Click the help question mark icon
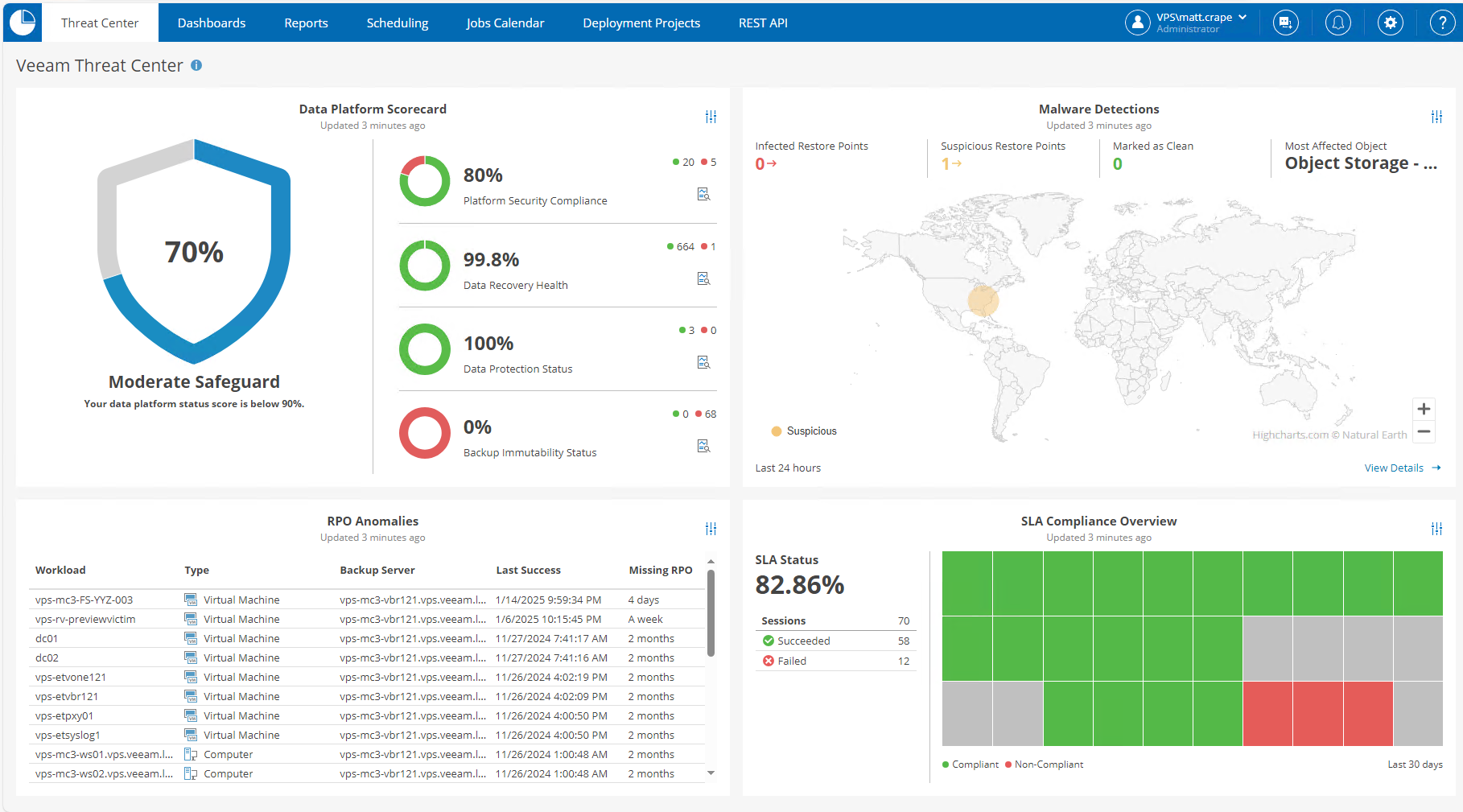1463x812 pixels. [x=1441, y=23]
